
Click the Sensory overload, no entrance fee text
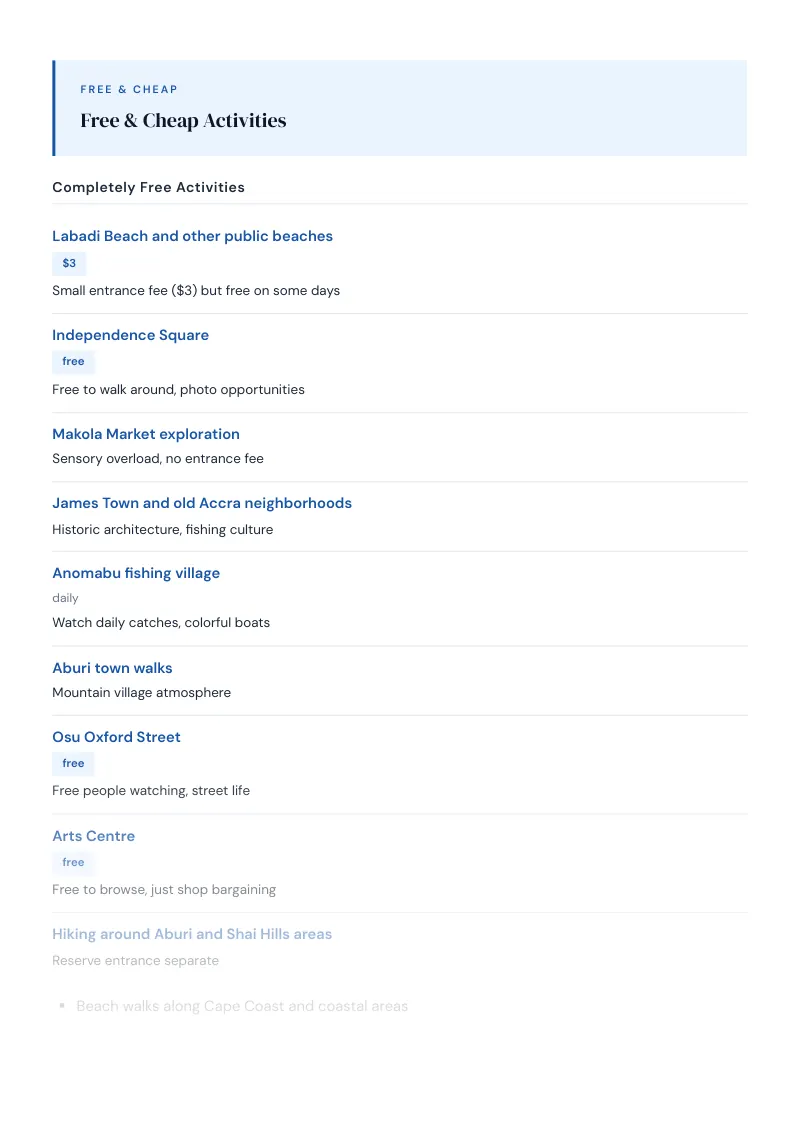click(157, 458)
